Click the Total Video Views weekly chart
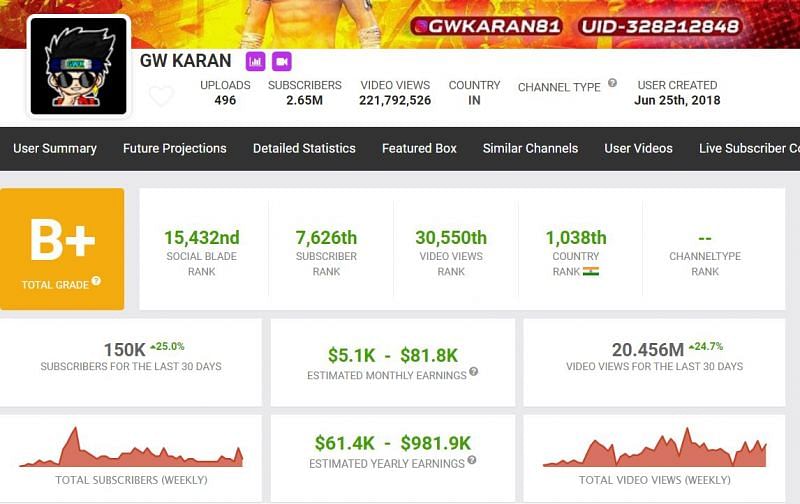The width and height of the screenshot is (800, 504). (654, 449)
